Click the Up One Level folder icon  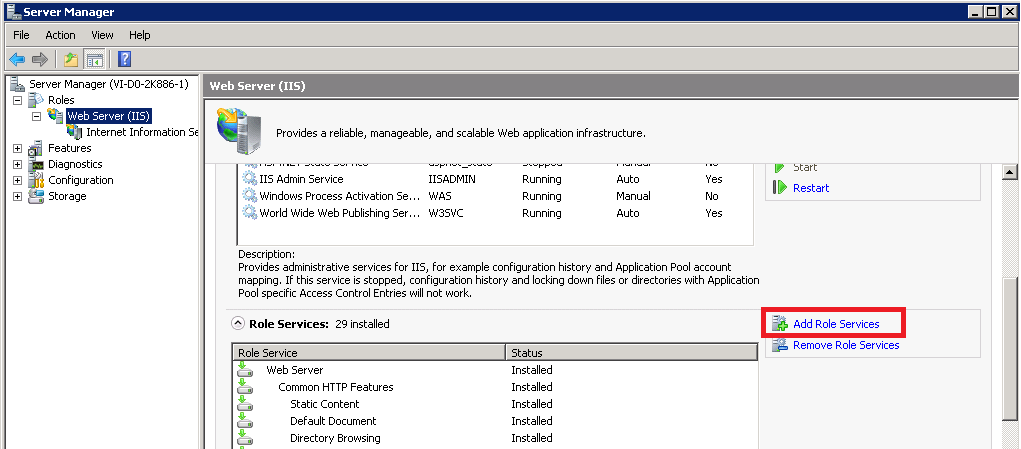point(71,60)
